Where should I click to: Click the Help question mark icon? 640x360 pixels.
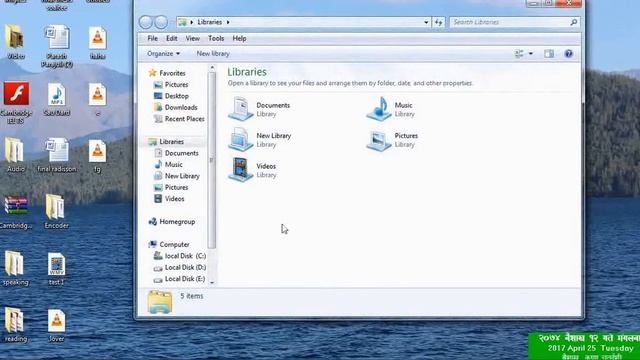(568, 53)
